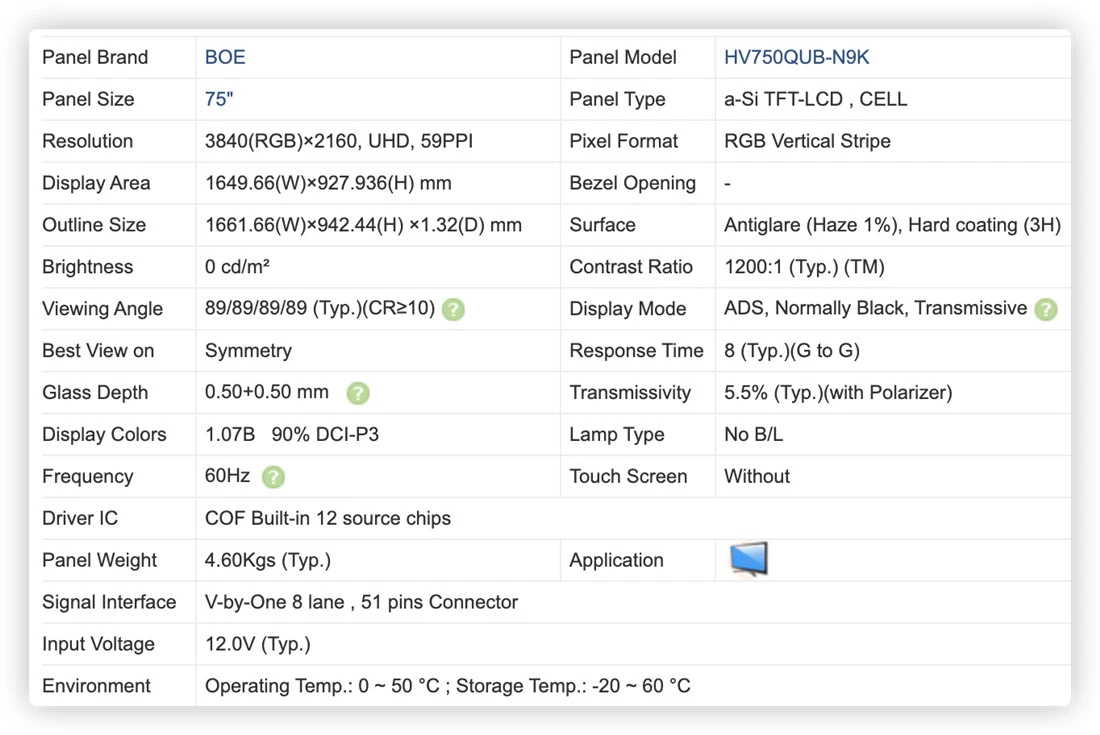Click the Environment label
1100x735 pixels.
97,686
